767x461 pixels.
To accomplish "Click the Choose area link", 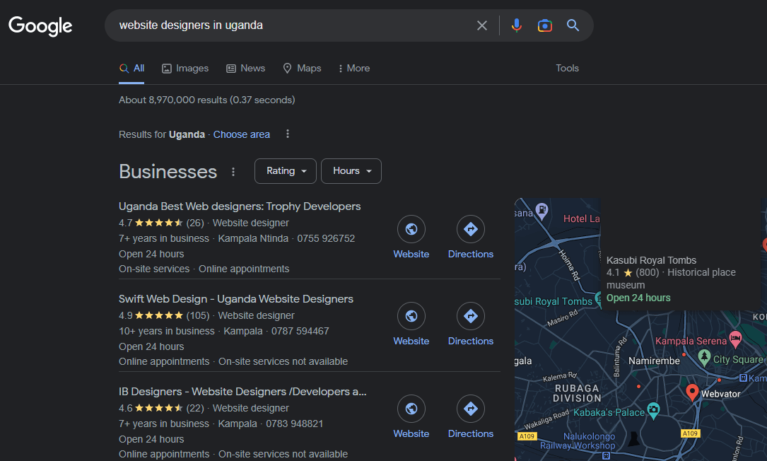I will (x=241, y=135).
